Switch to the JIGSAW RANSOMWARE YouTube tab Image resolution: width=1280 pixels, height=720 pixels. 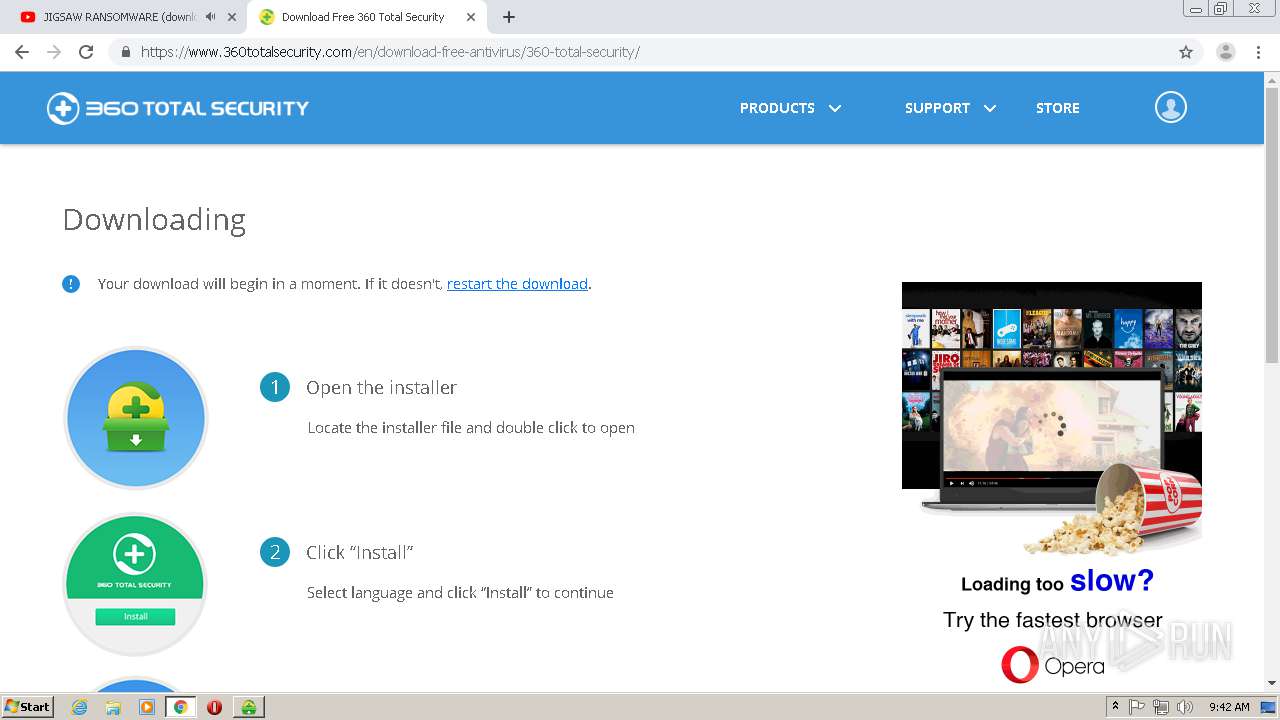point(118,17)
